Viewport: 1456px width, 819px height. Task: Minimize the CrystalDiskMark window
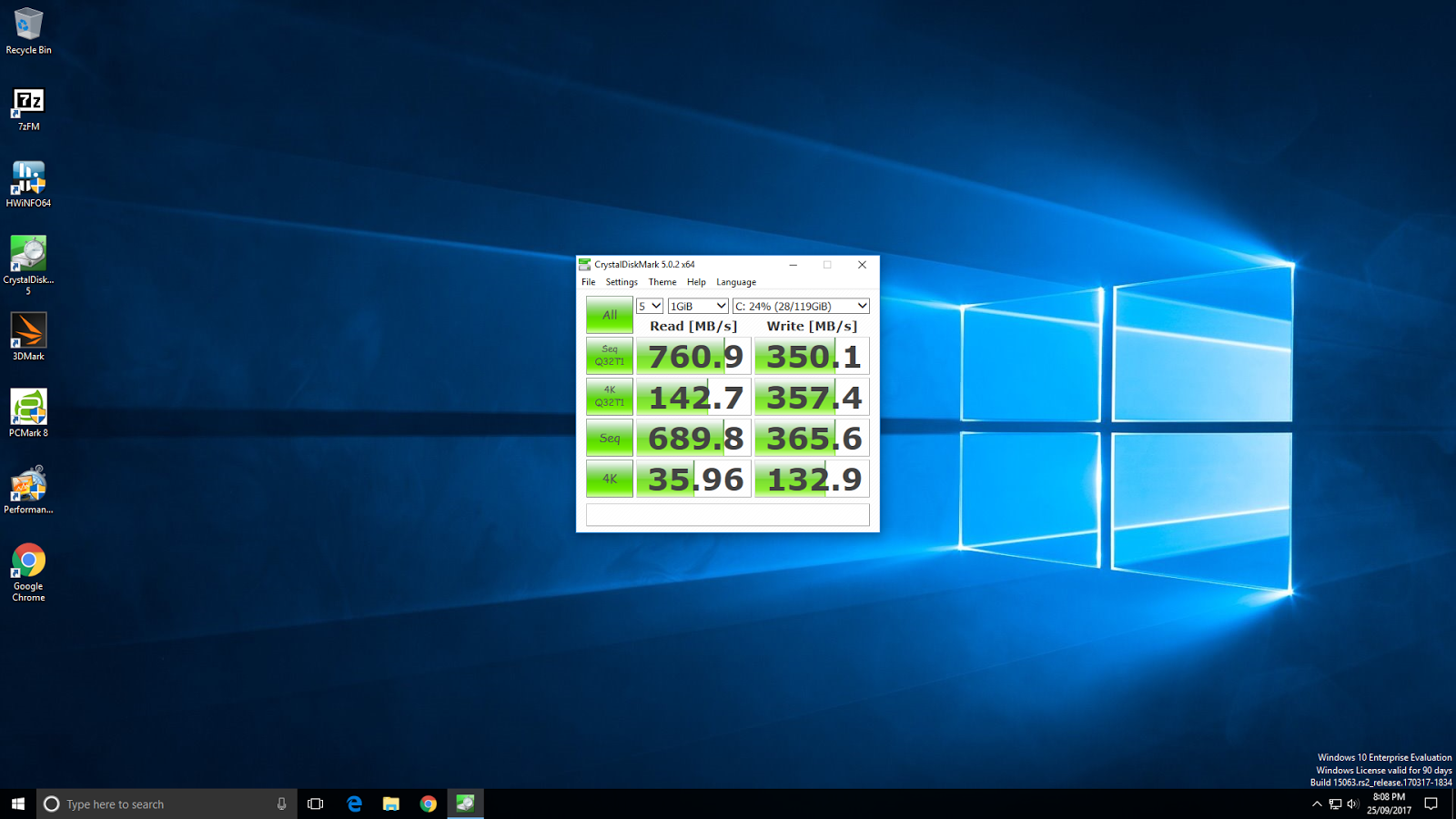coord(793,265)
